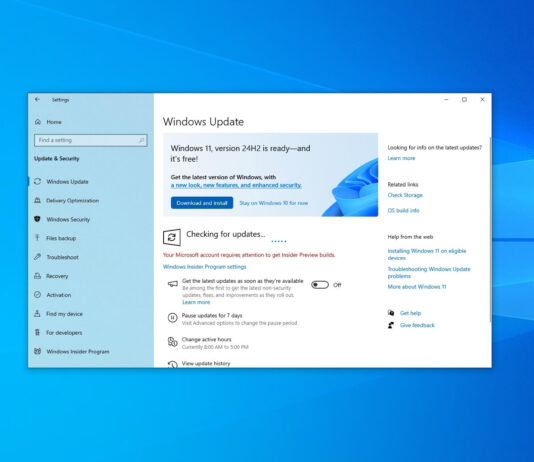The width and height of the screenshot is (534, 462).
Task: Click the pause updates icon
Action: [173, 318]
